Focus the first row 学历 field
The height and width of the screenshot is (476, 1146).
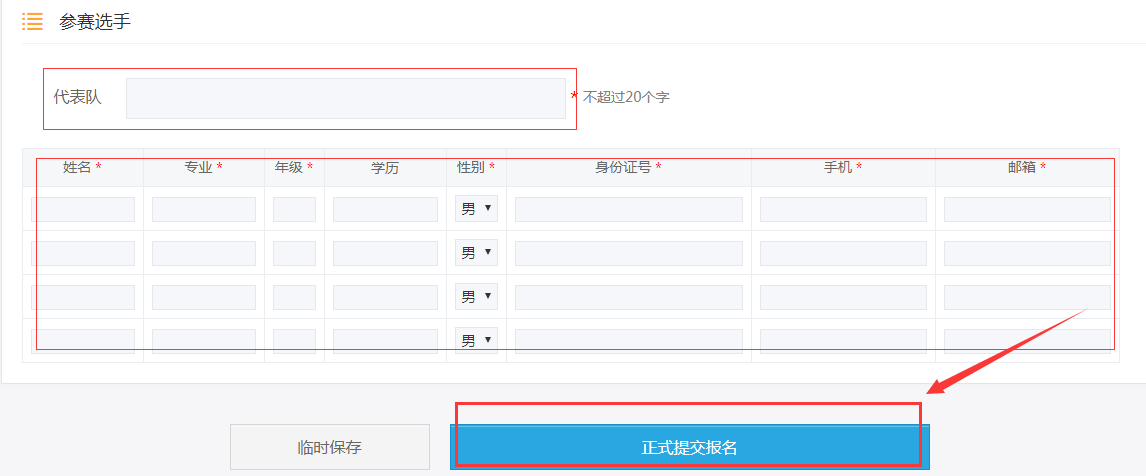[385, 209]
